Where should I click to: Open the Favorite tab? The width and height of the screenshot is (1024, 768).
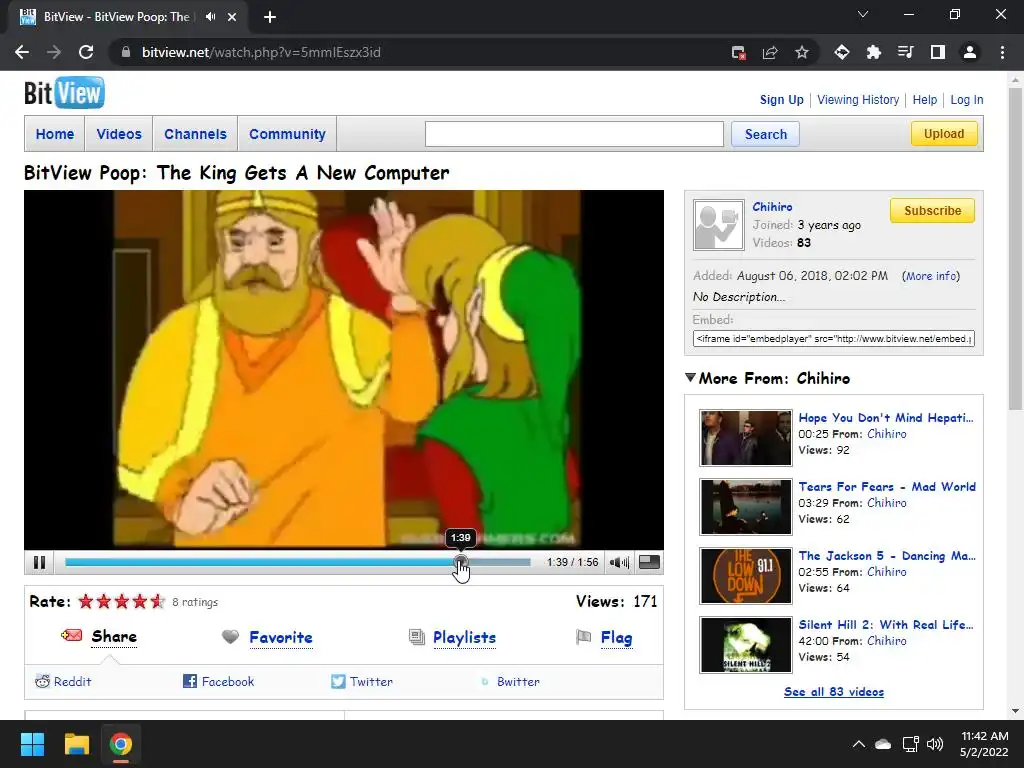coord(281,637)
